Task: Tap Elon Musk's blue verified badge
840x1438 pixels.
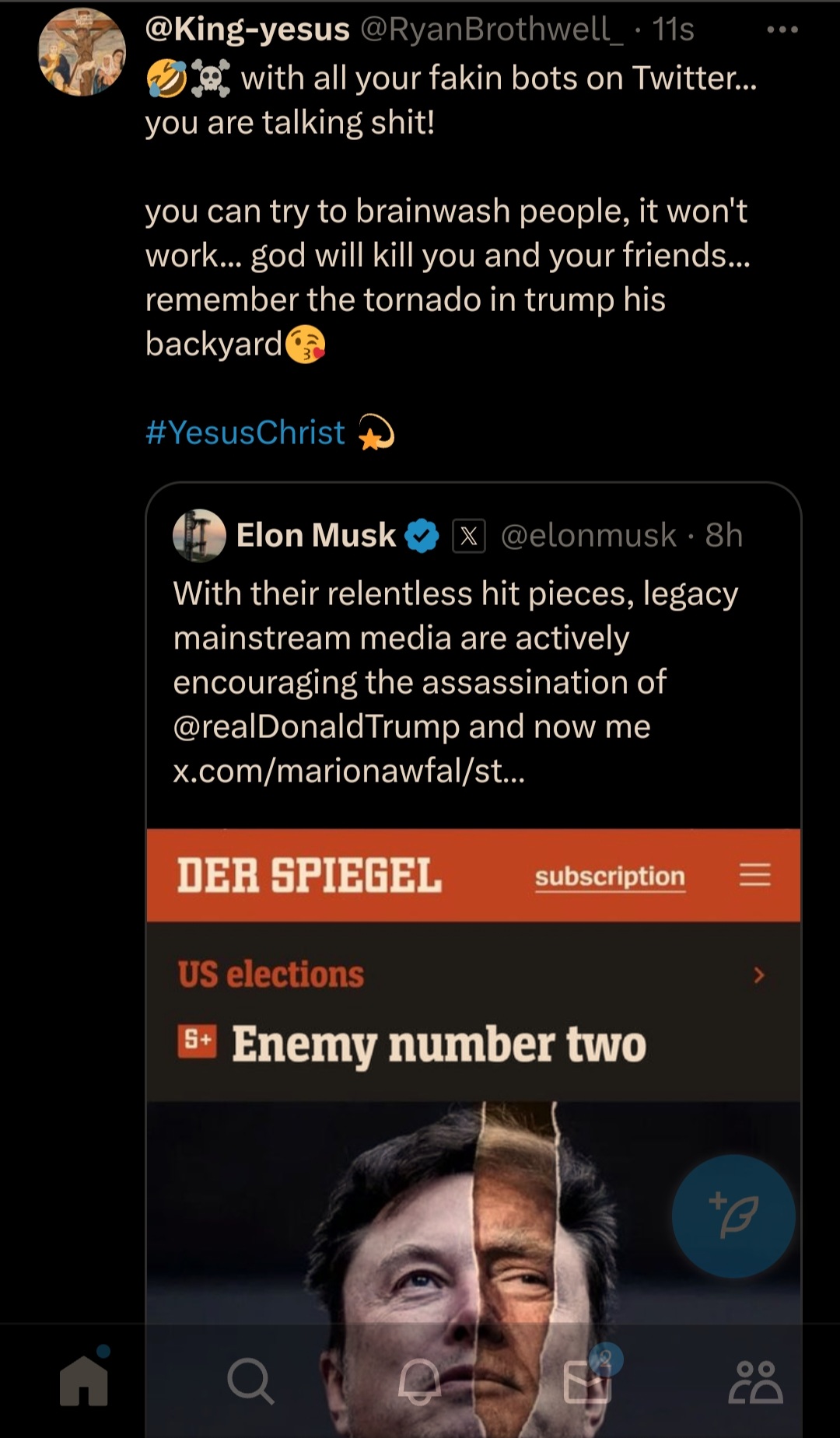Action: [422, 536]
